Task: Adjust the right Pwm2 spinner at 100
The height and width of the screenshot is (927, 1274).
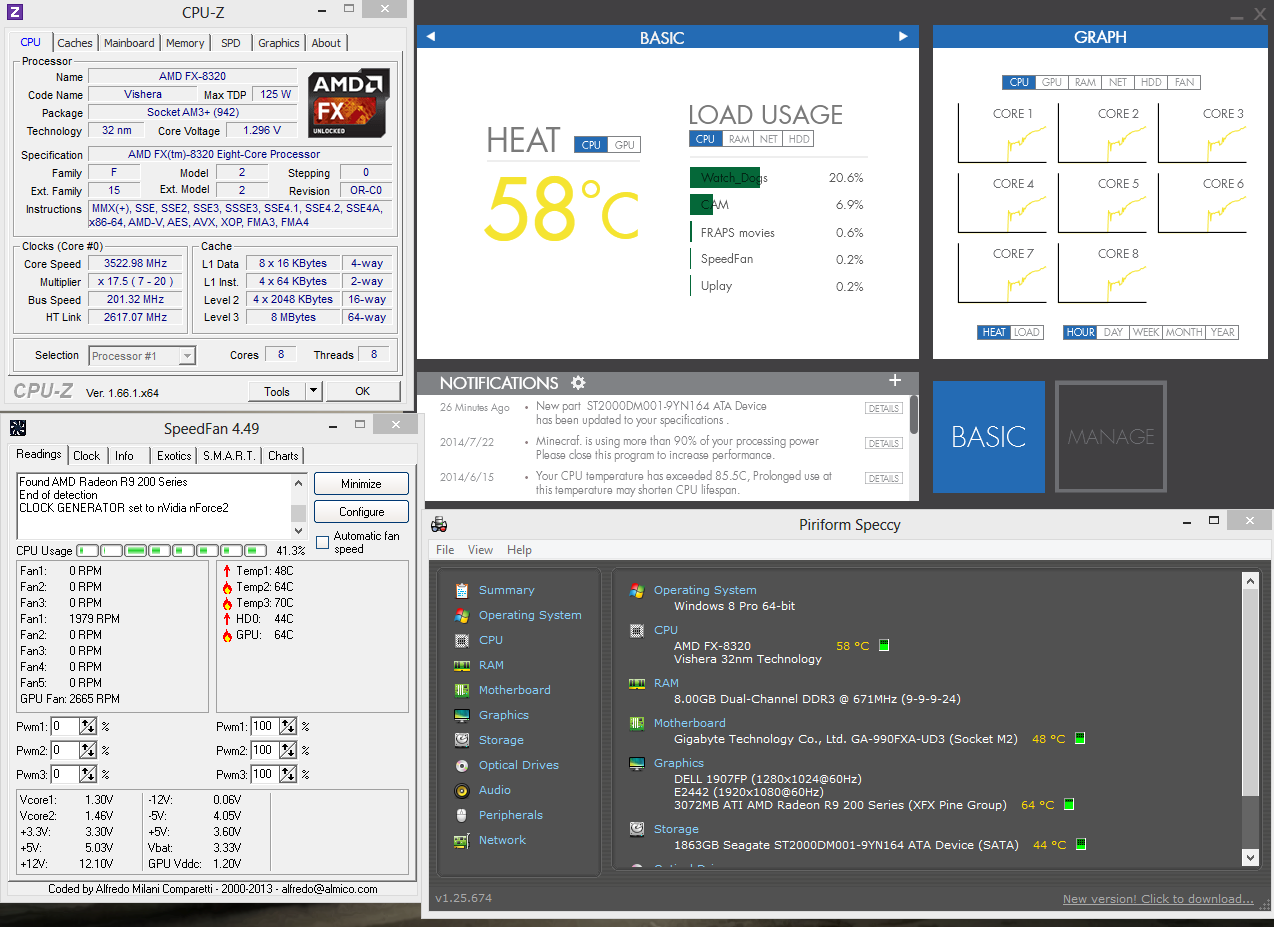Action: coord(288,750)
